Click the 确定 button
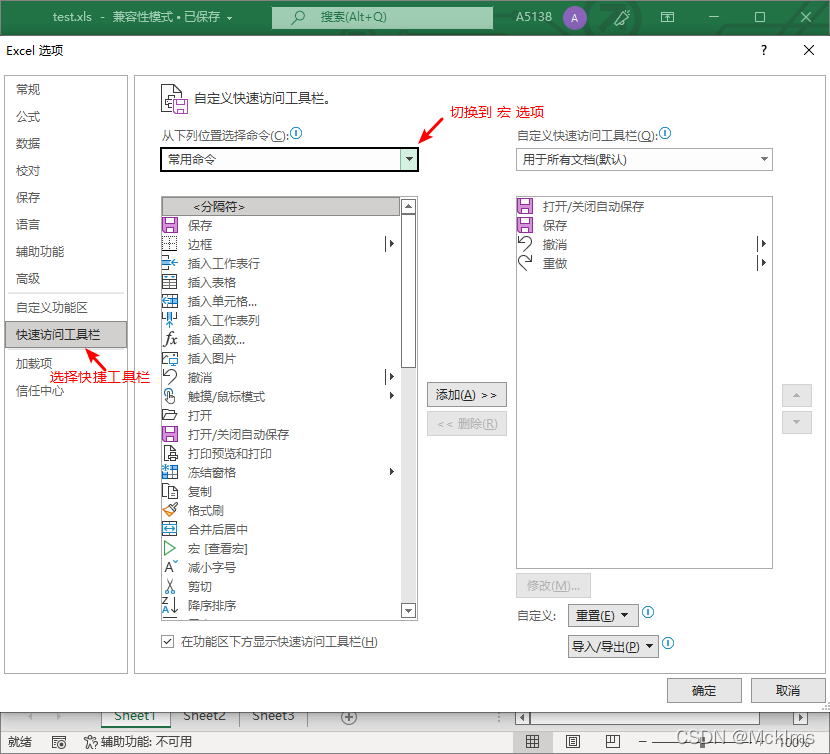The width and height of the screenshot is (830, 754). tap(704, 690)
